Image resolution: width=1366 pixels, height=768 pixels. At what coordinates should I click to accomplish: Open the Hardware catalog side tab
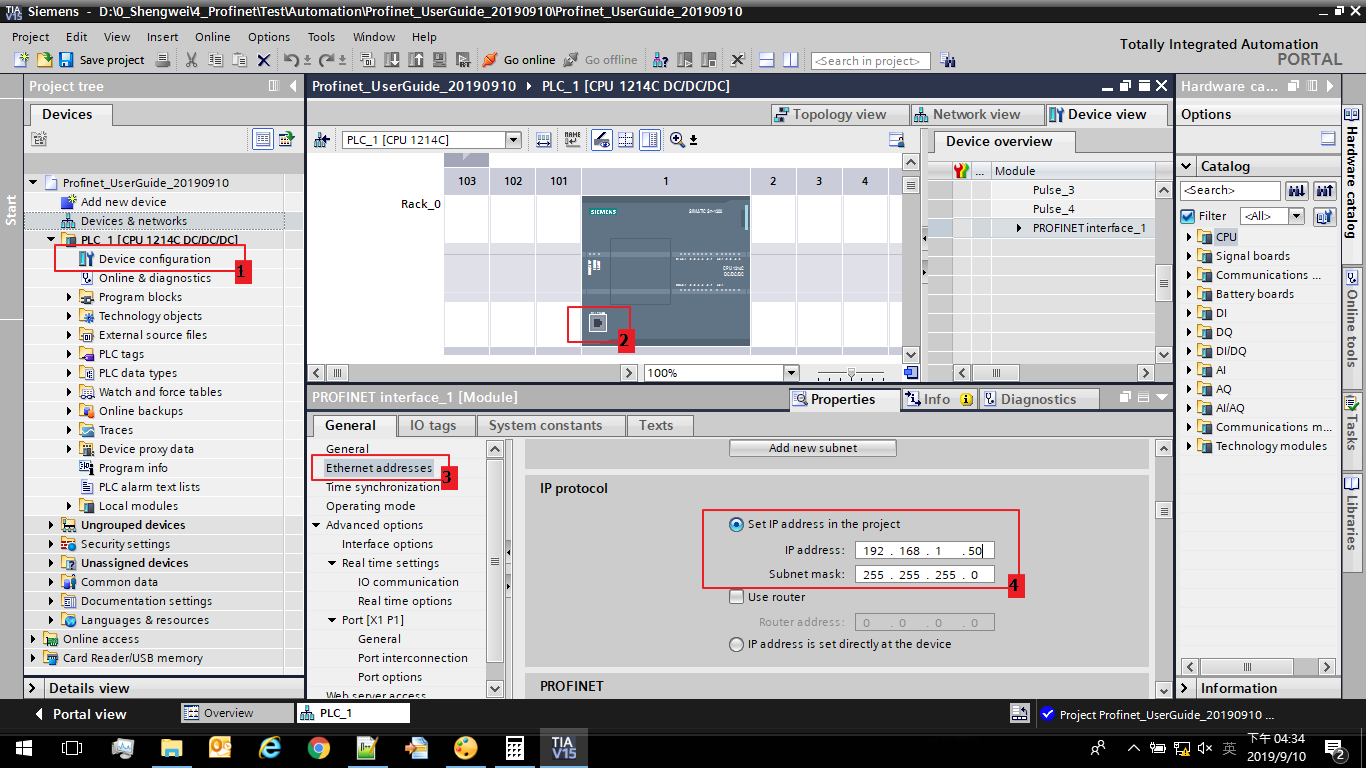1352,171
